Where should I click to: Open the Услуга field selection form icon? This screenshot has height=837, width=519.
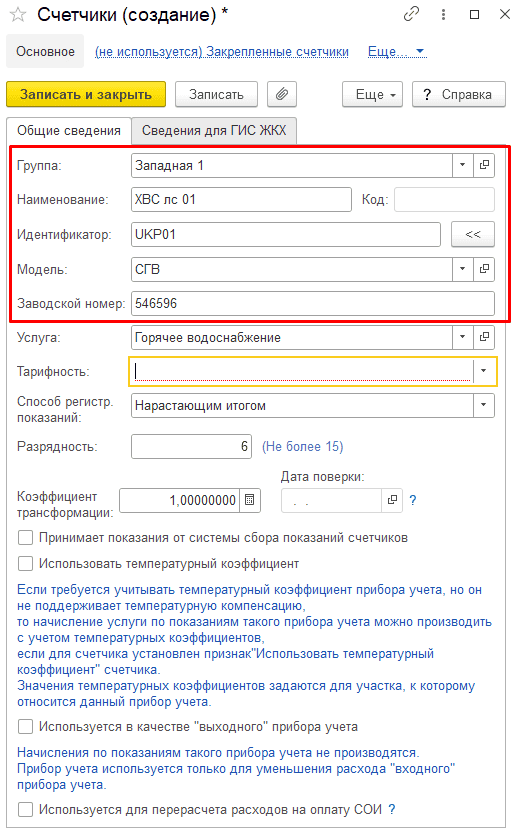484,337
